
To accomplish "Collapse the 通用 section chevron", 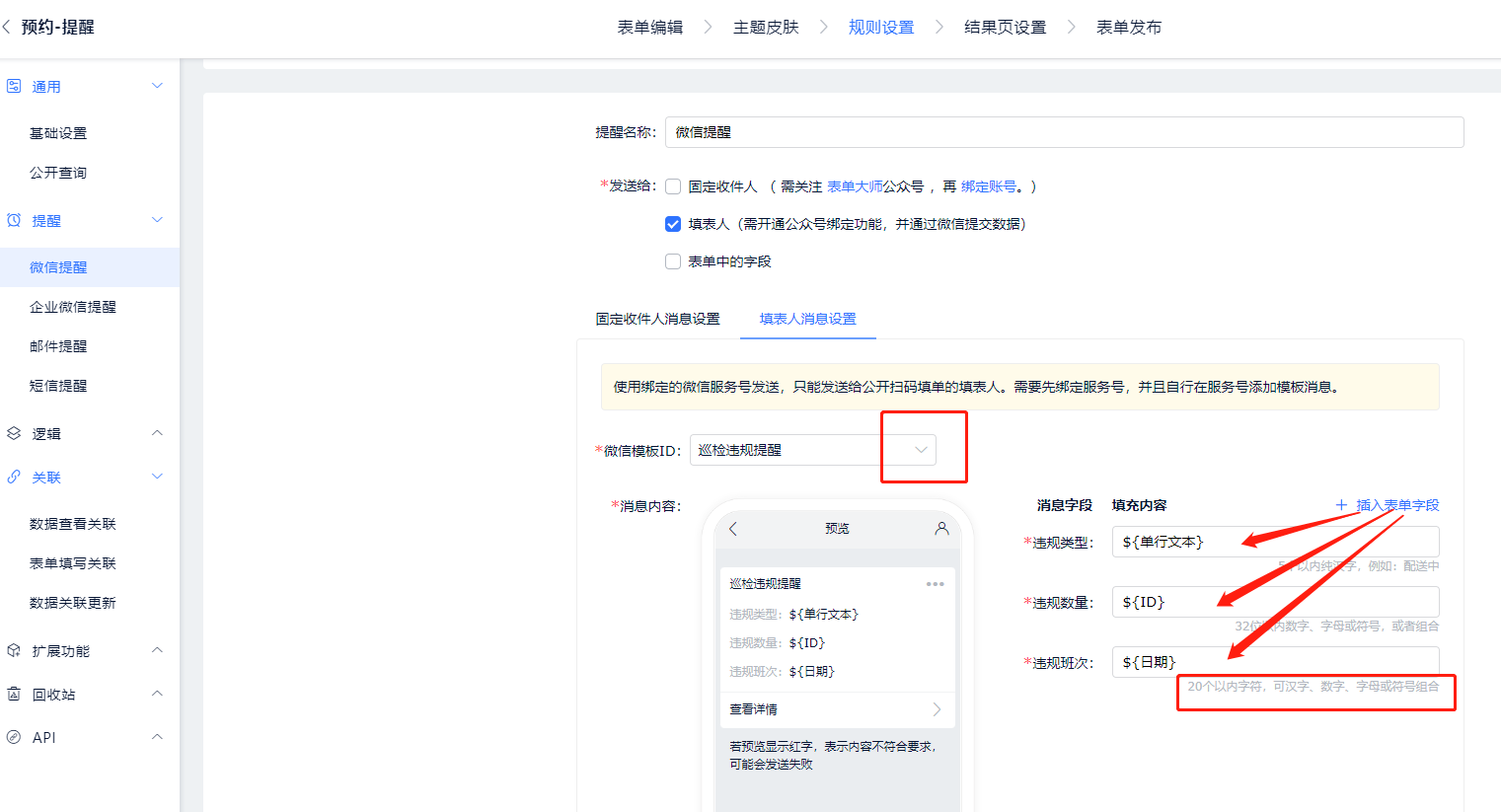I will point(157,87).
